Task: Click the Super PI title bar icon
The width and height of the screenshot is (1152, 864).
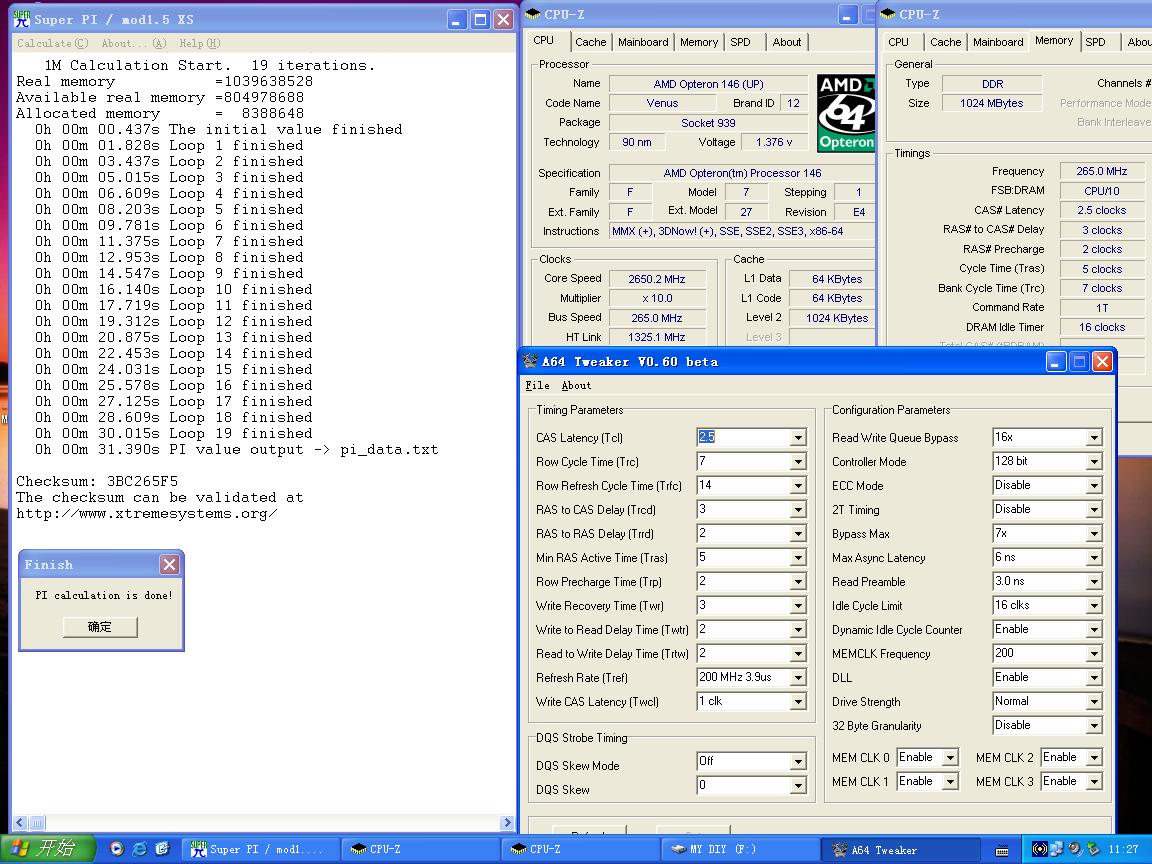Action: 22,19
